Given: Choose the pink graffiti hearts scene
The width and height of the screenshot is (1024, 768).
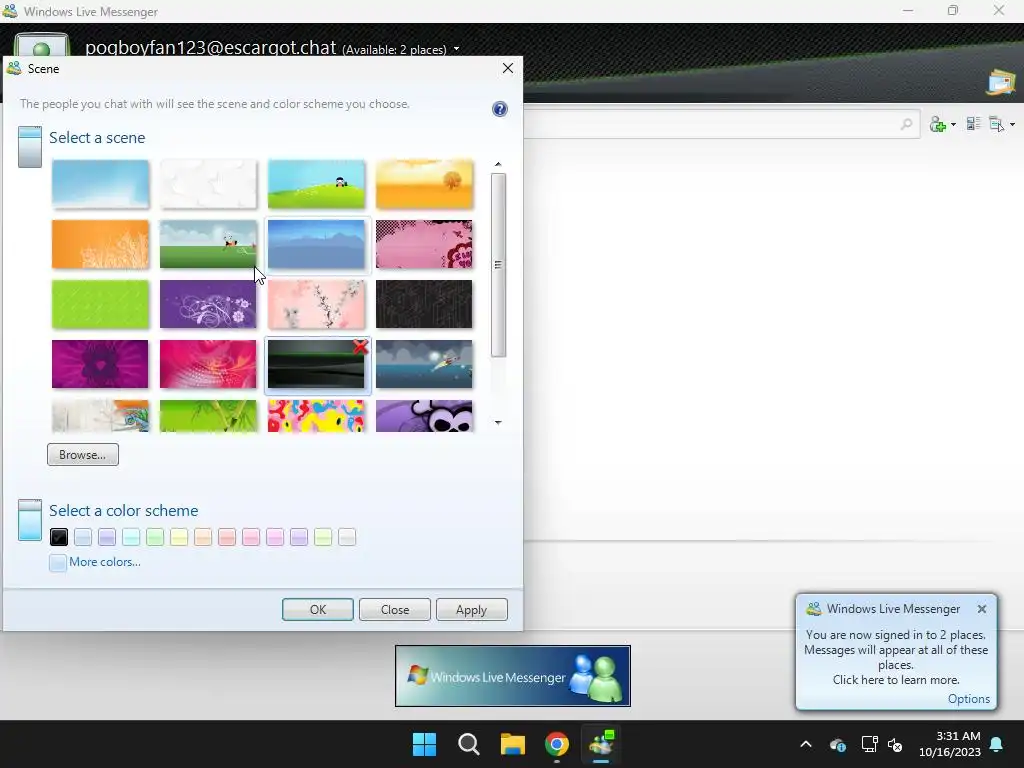Looking at the screenshot, I should click(424, 244).
